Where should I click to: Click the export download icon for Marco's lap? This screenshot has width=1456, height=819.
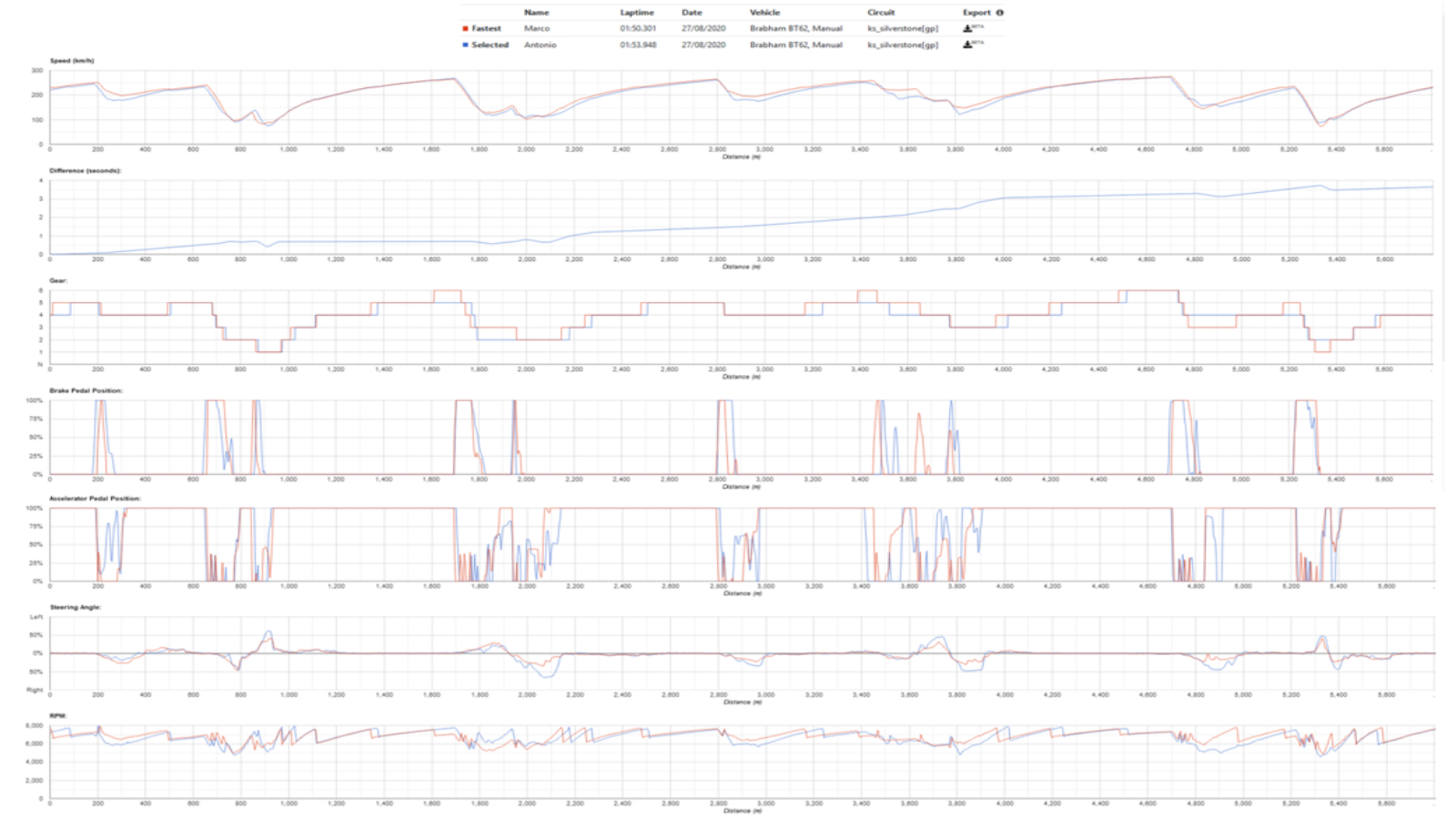[967, 28]
